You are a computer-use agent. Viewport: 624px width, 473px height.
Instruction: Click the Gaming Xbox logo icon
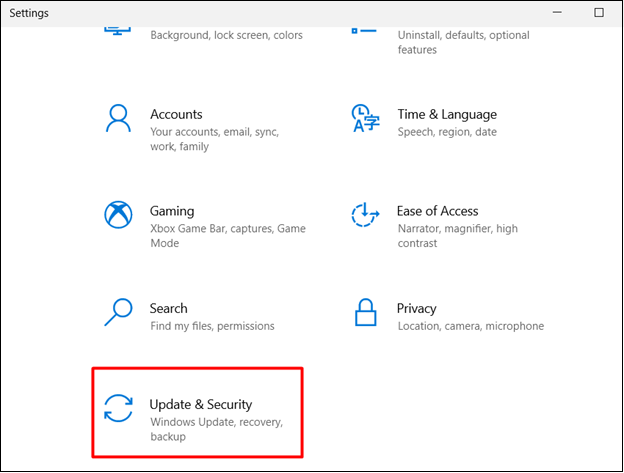(119, 215)
